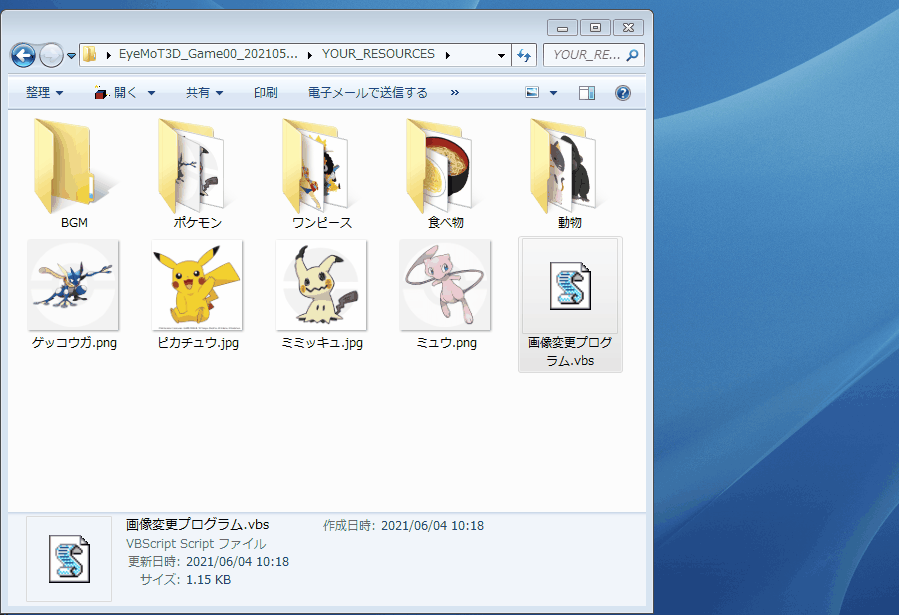Click the 画像変更プログラム.vbs file name label
This screenshot has width=899, height=615.
click(570, 351)
